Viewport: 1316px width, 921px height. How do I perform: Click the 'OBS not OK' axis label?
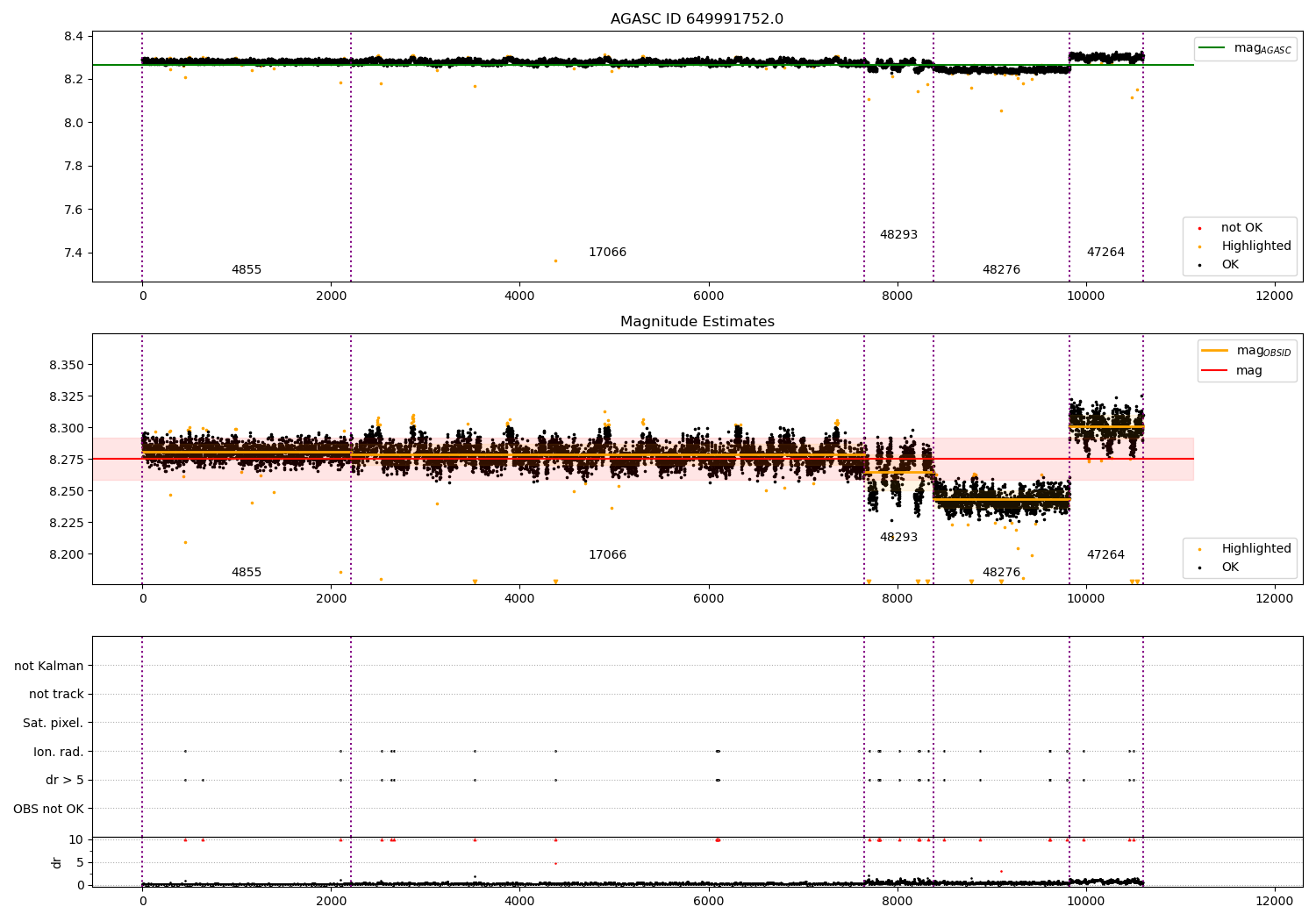click(49, 809)
